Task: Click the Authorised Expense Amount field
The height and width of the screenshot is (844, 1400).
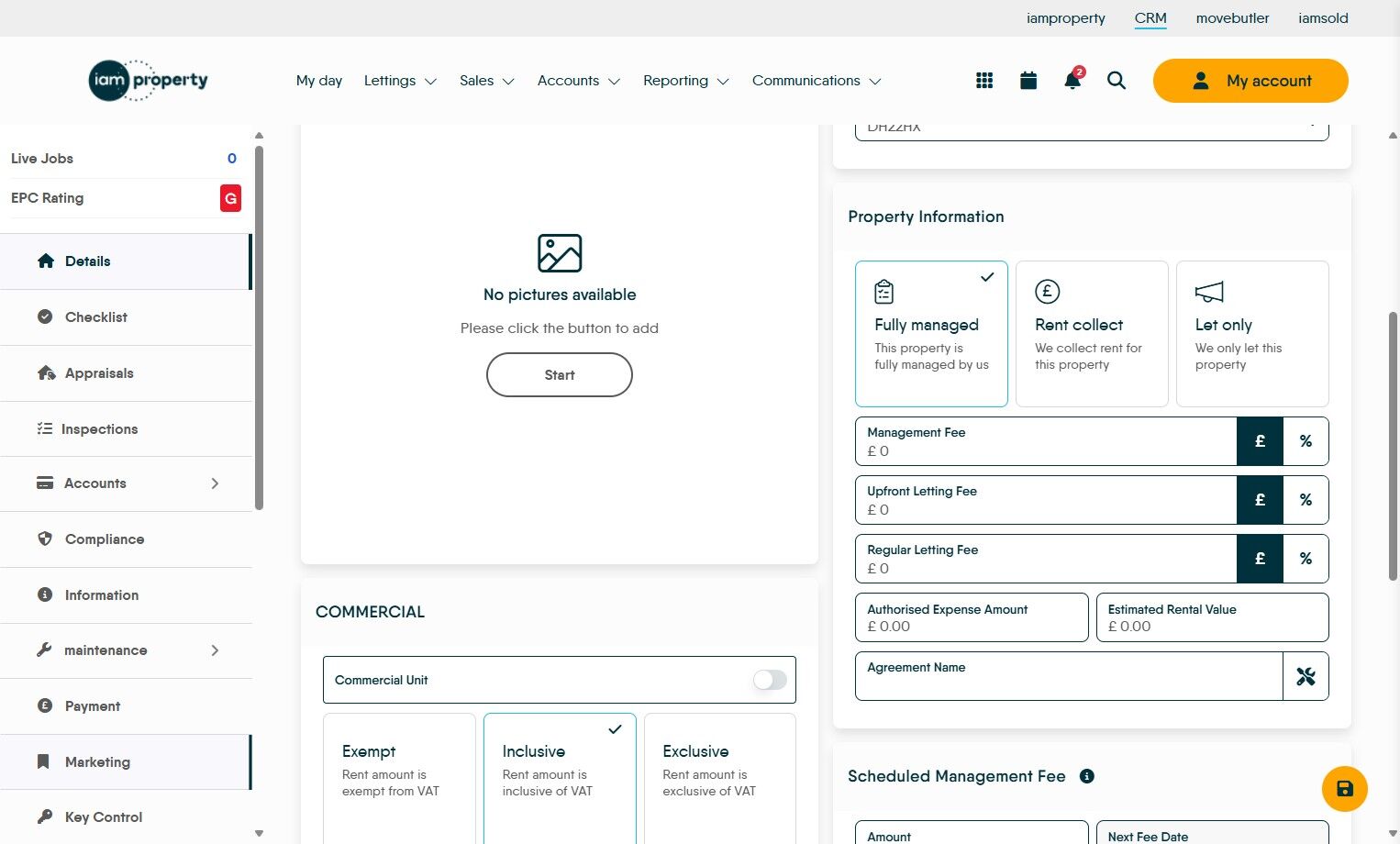Action: click(972, 617)
